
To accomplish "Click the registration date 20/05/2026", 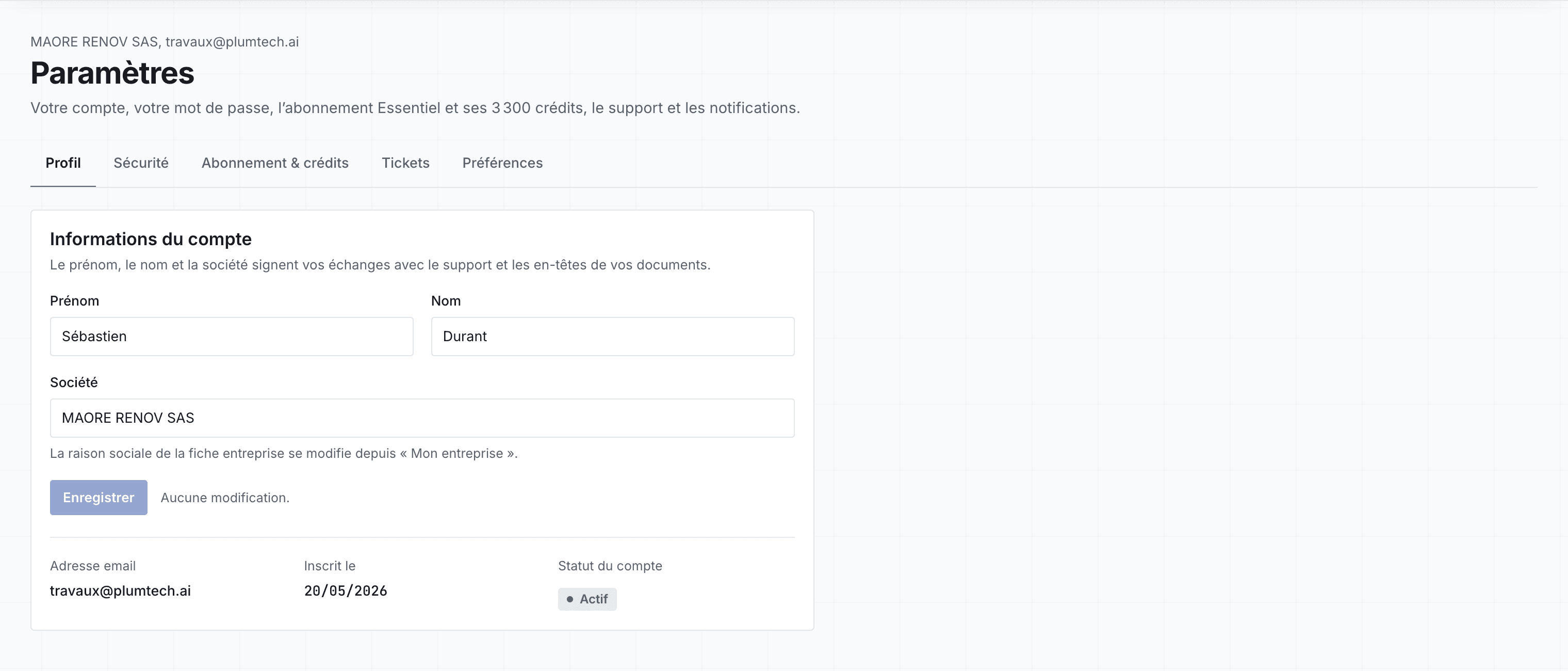I will click(345, 591).
